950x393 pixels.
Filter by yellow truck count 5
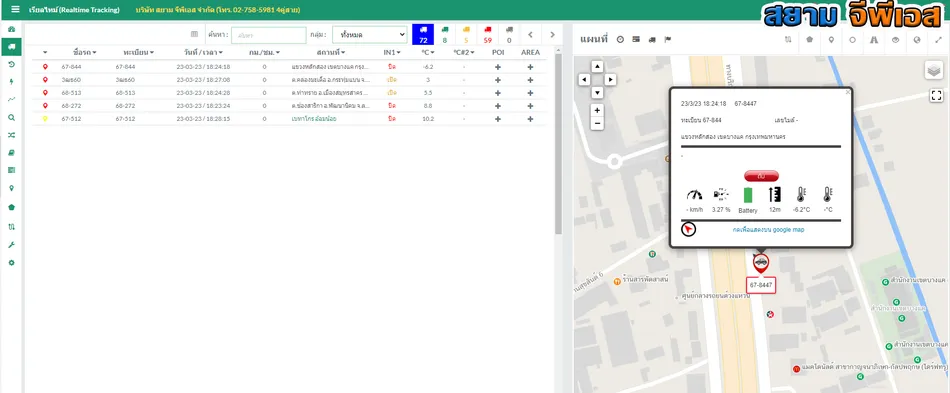[x=466, y=35]
